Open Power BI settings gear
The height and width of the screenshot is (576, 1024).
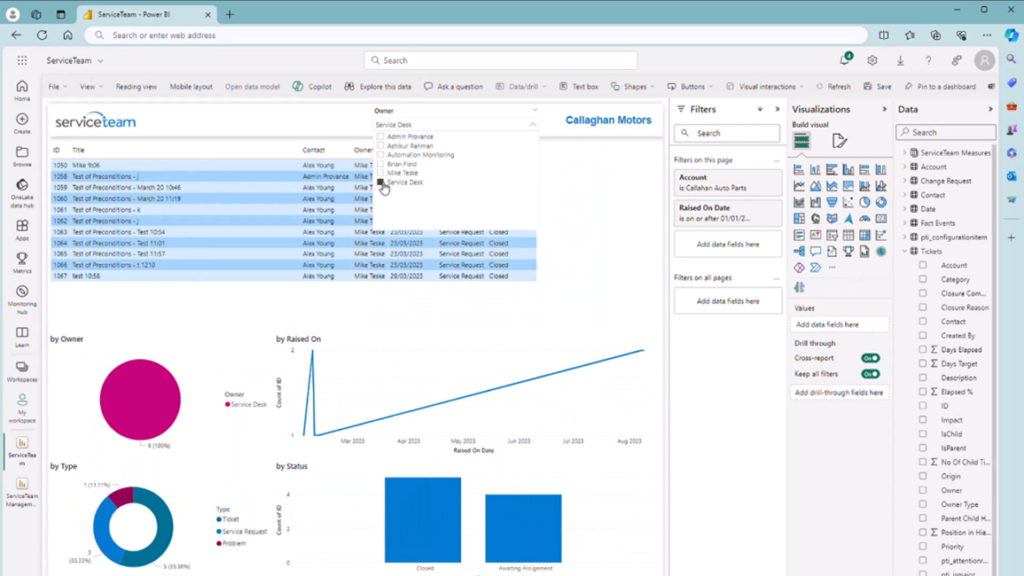(x=872, y=60)
